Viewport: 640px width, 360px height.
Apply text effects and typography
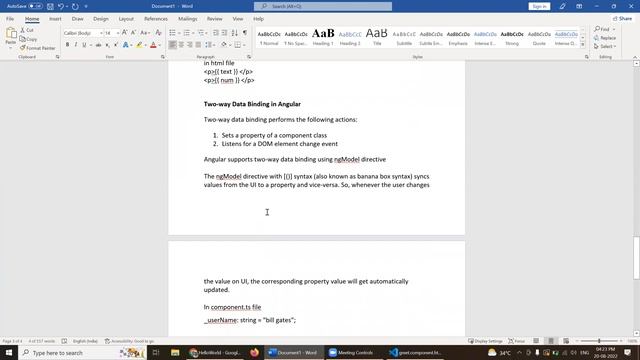point(126,45)
